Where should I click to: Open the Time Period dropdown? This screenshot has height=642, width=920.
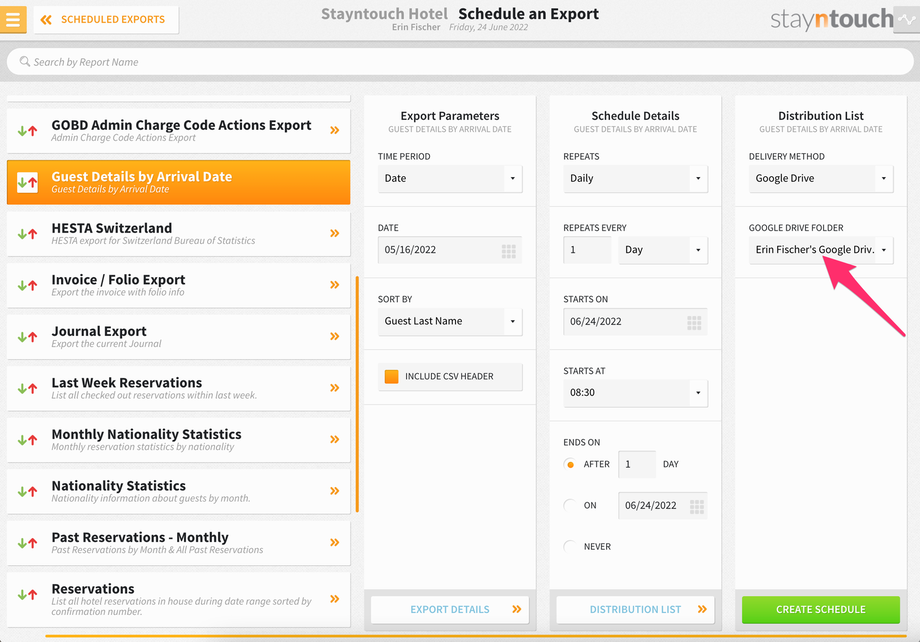pyautogui.click(x=450, y=178)
